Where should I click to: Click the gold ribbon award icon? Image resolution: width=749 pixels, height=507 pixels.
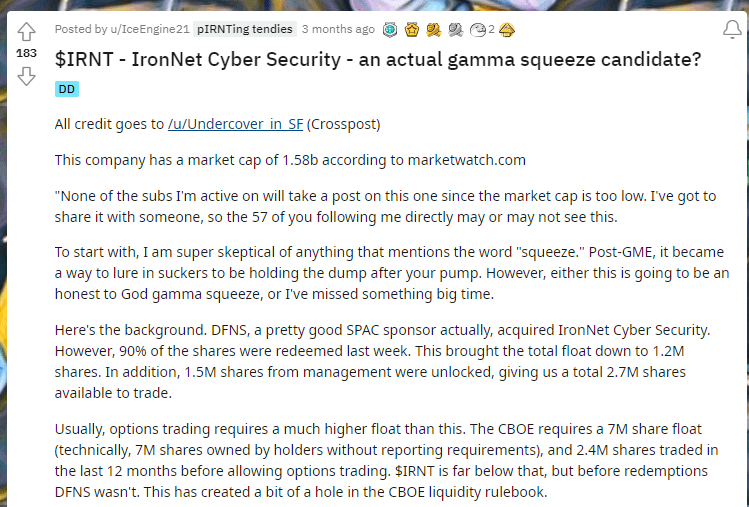(433, 30)
